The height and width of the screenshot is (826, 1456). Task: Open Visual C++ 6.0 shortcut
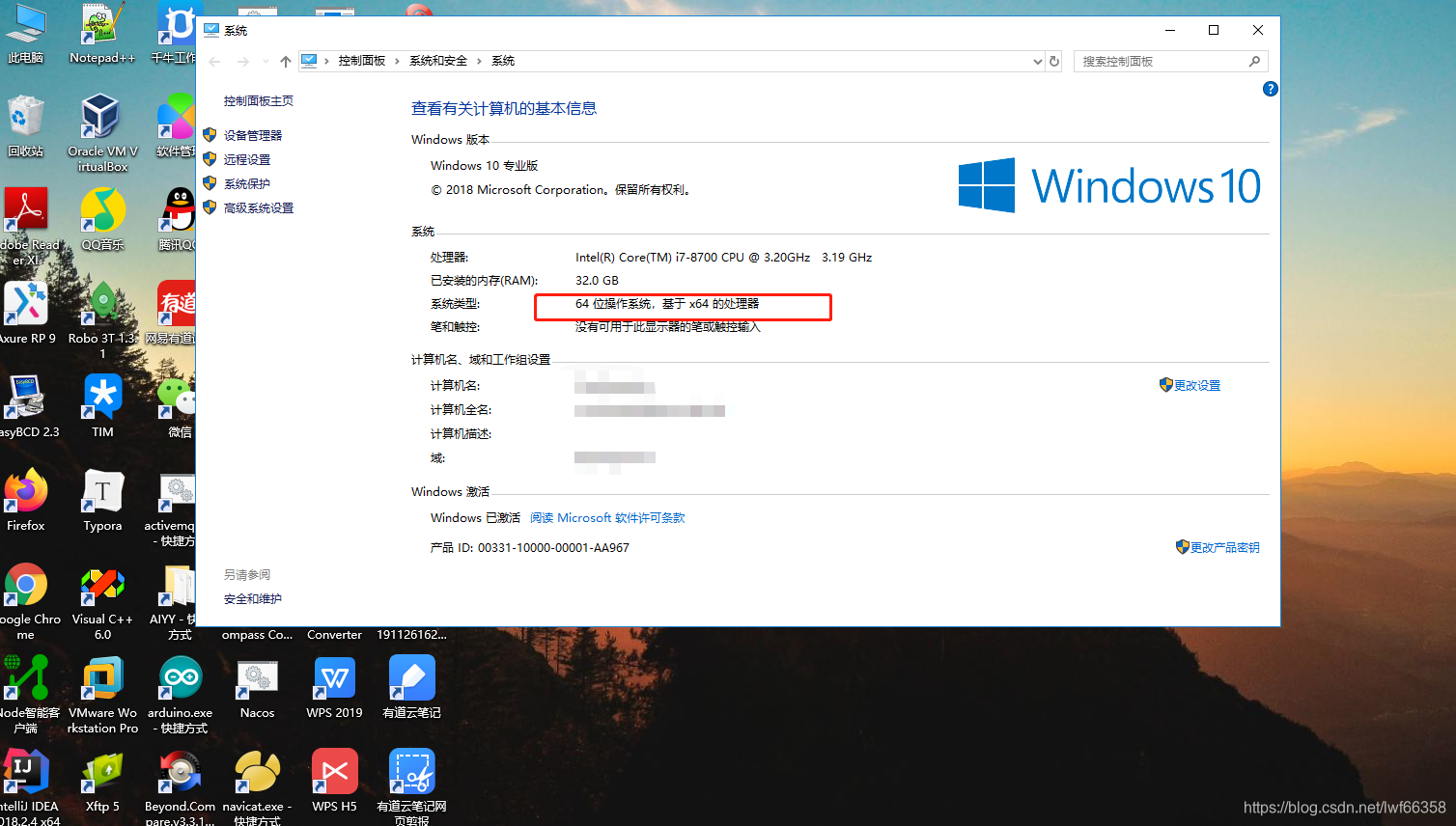point(102,601)
